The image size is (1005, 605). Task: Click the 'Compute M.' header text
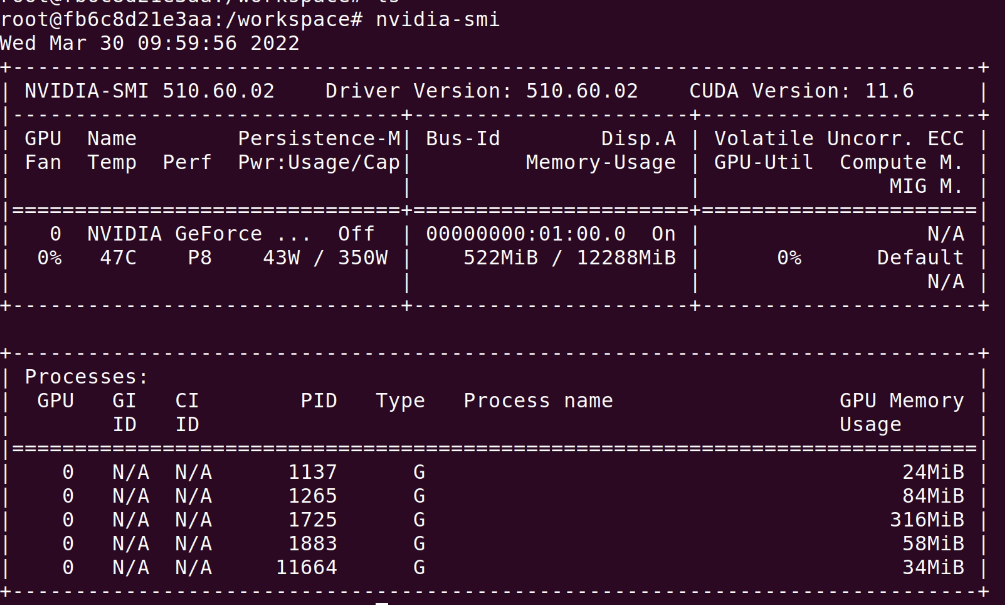901,163
